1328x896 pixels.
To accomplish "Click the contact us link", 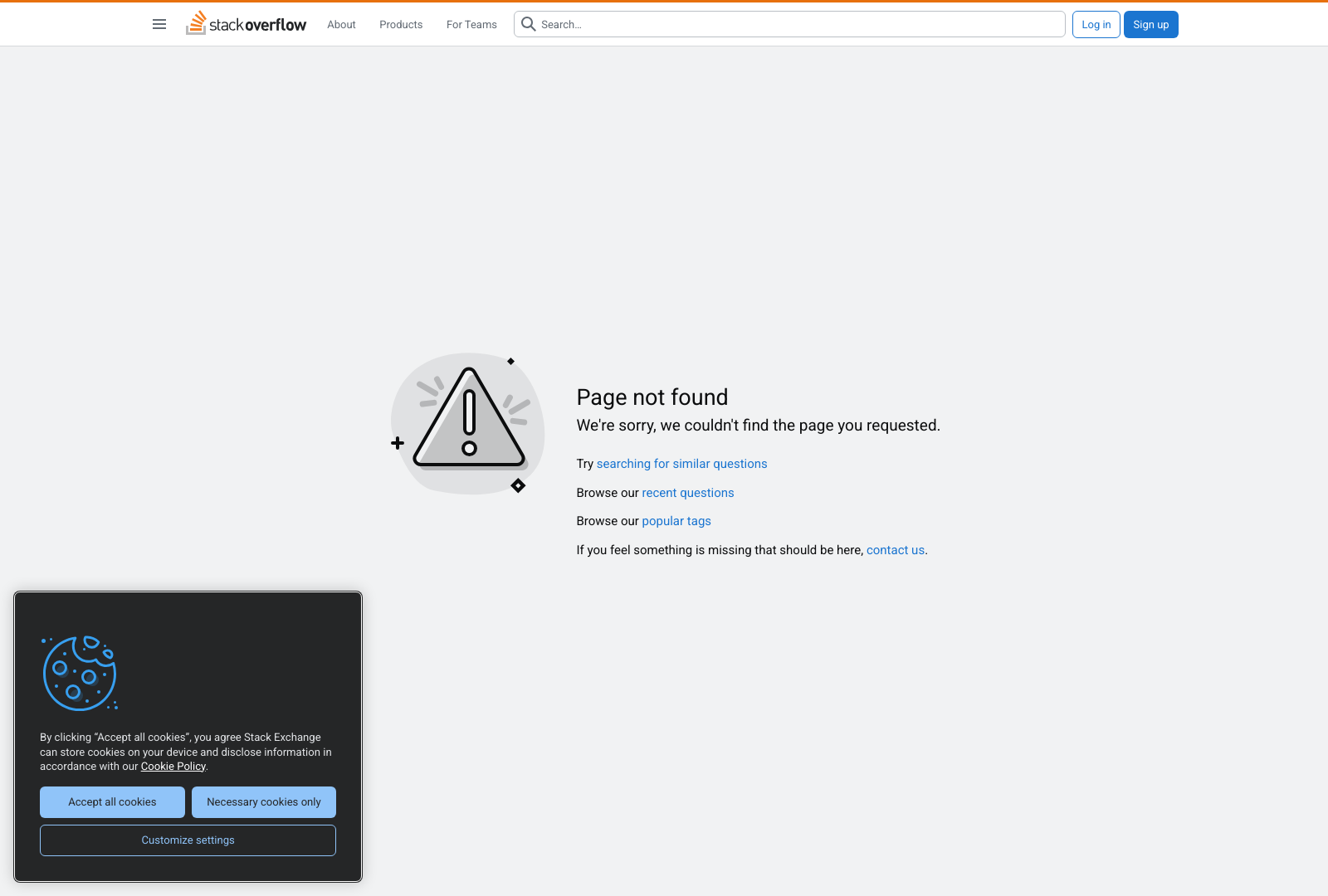I will (x=895, y=550).
